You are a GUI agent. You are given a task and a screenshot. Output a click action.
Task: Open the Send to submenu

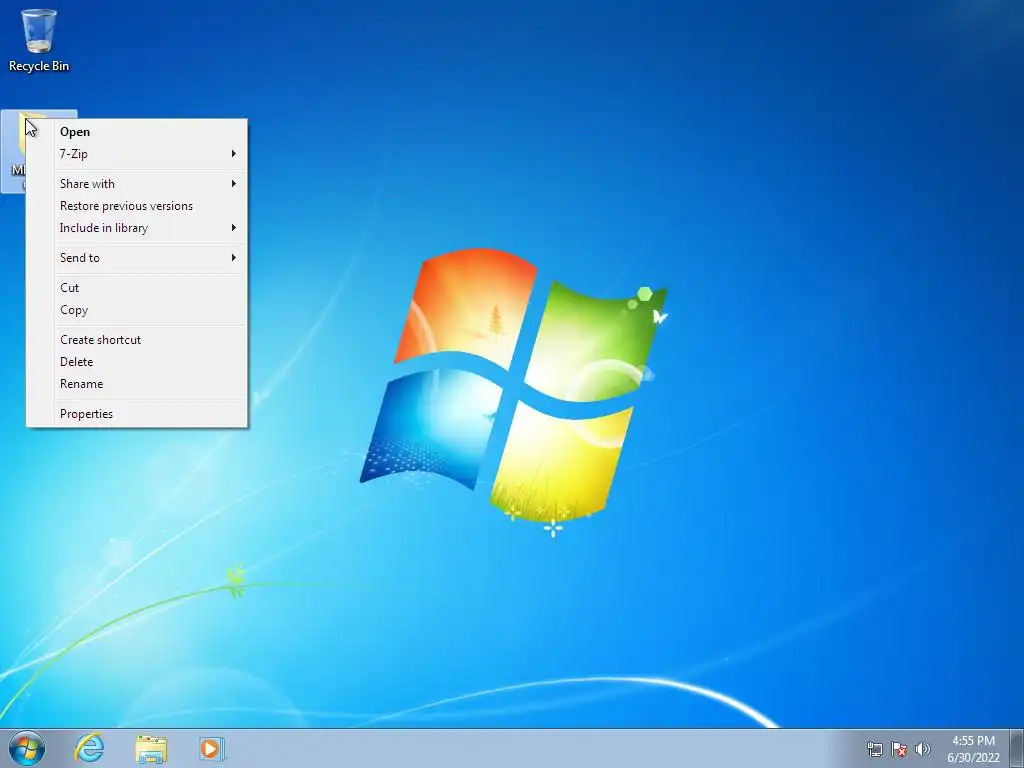tap(136, 258)
